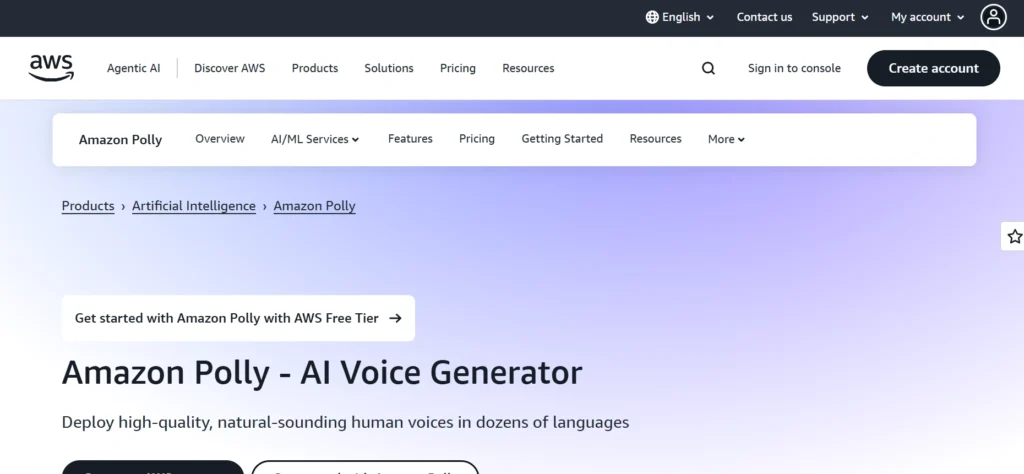Click the Create account button

click(x=933, y=69)
